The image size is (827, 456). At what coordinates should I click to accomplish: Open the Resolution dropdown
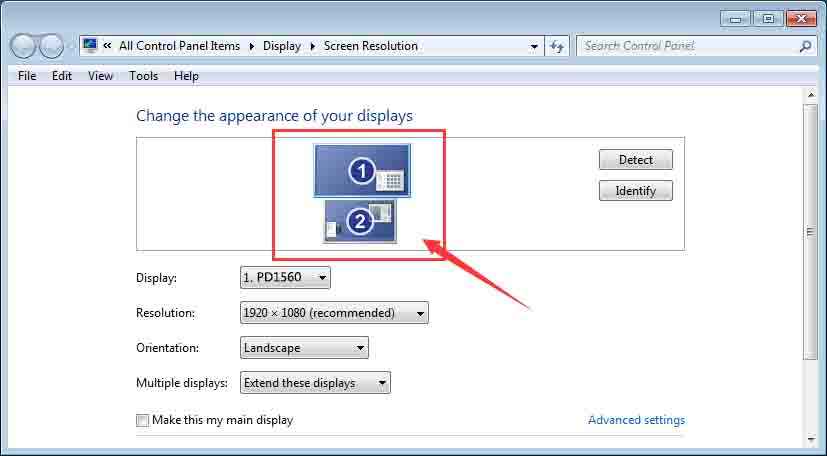[334, 313]
